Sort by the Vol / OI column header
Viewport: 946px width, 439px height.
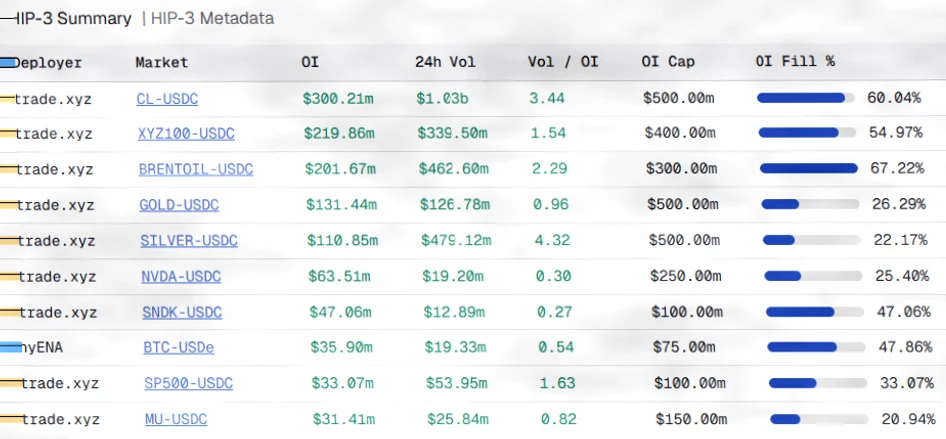pyautogui.click(x=563, y=62)
